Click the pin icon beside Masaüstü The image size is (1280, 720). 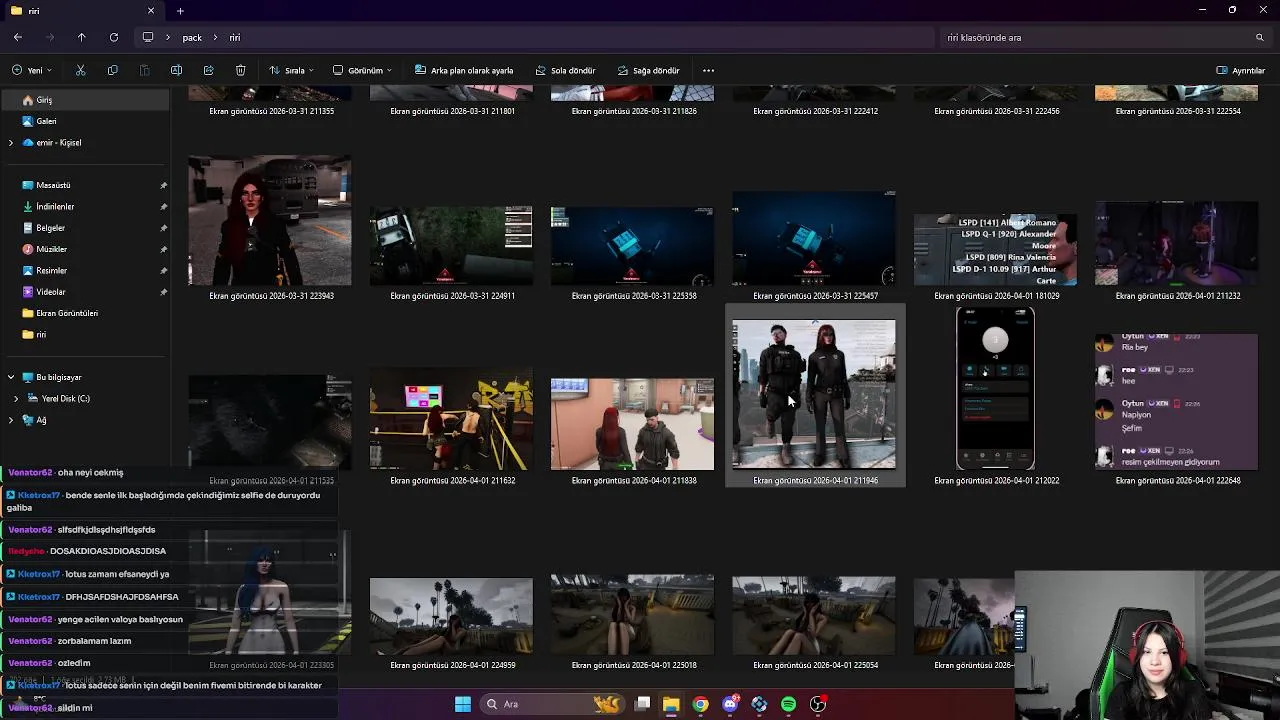(163, 185)
